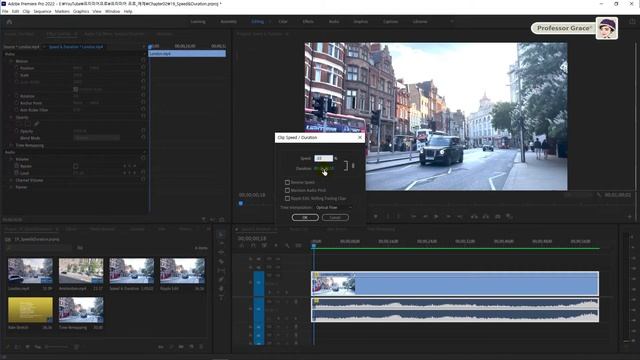The height and width of the screenshot is (360, 640).
Task: Click OK in Clip Speed / Duration
Action: coord(305,218)
